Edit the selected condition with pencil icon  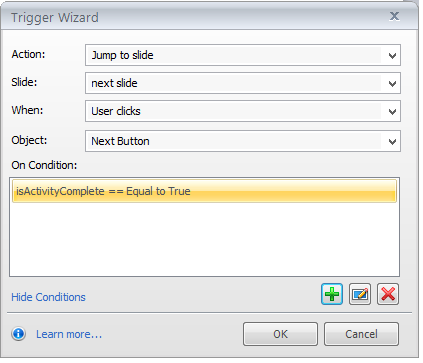360,294
